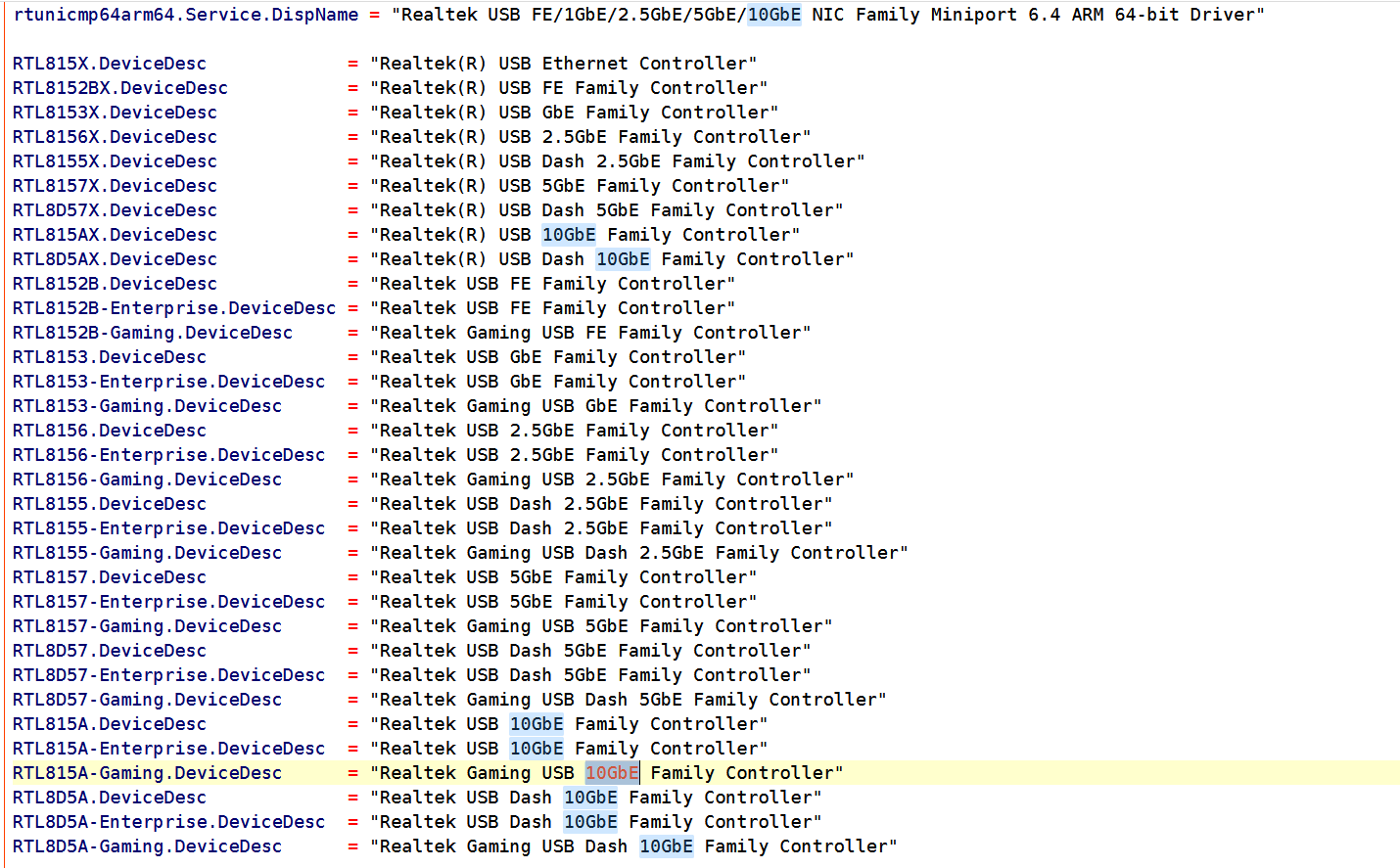The height and width of the screenshot is (868, 1400).
Task: Click highlighted 10GbE on the RTL8D5AX line
Action: pyautogui.click(x=623, y=259)
